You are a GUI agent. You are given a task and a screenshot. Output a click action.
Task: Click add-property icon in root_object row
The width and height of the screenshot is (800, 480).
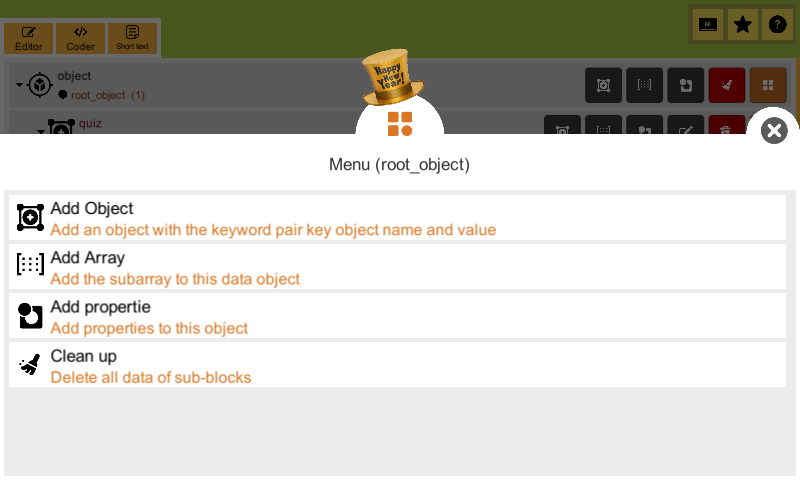pyautogui.click(x=686, y=85)
